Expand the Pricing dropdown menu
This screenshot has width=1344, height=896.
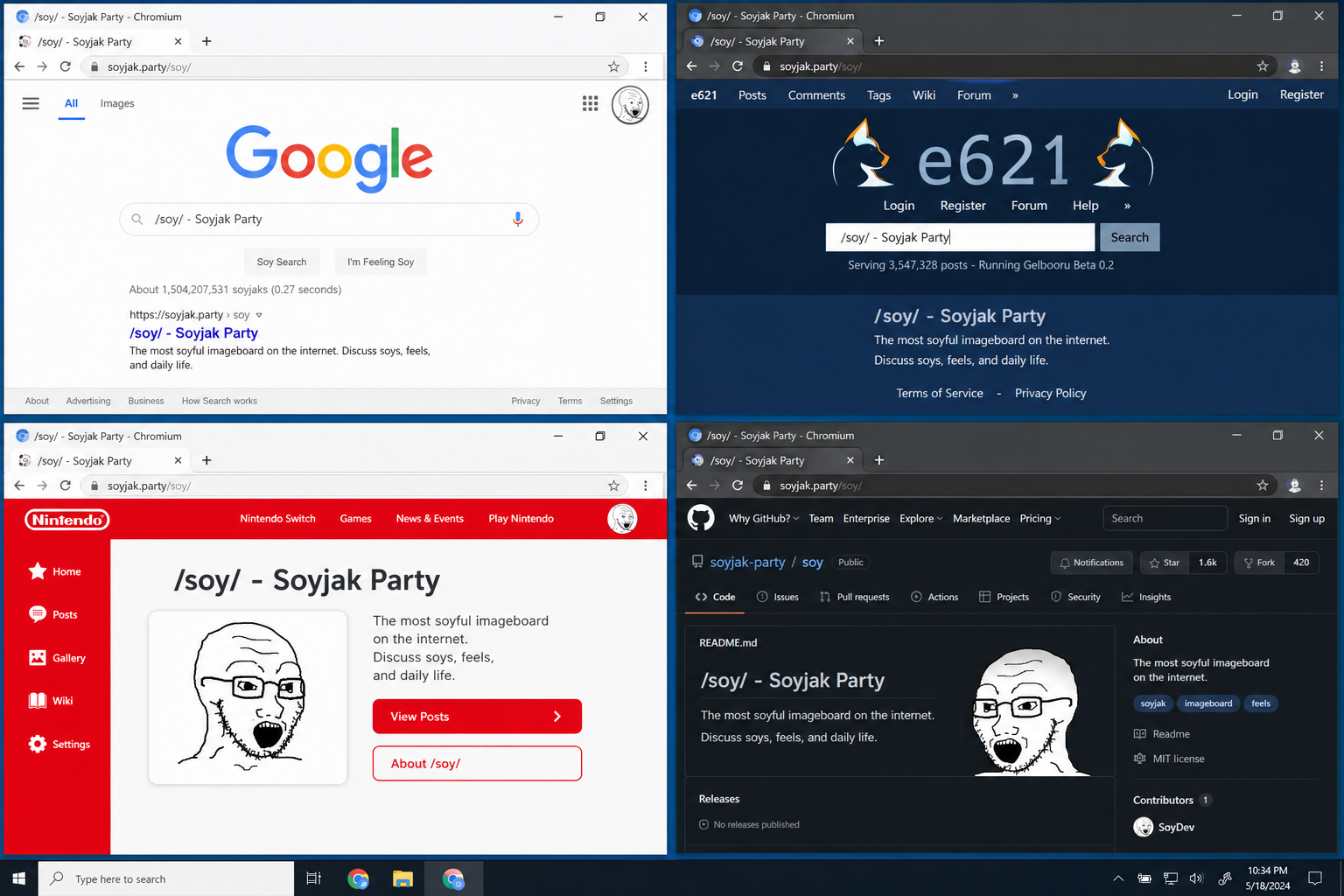1040,518
